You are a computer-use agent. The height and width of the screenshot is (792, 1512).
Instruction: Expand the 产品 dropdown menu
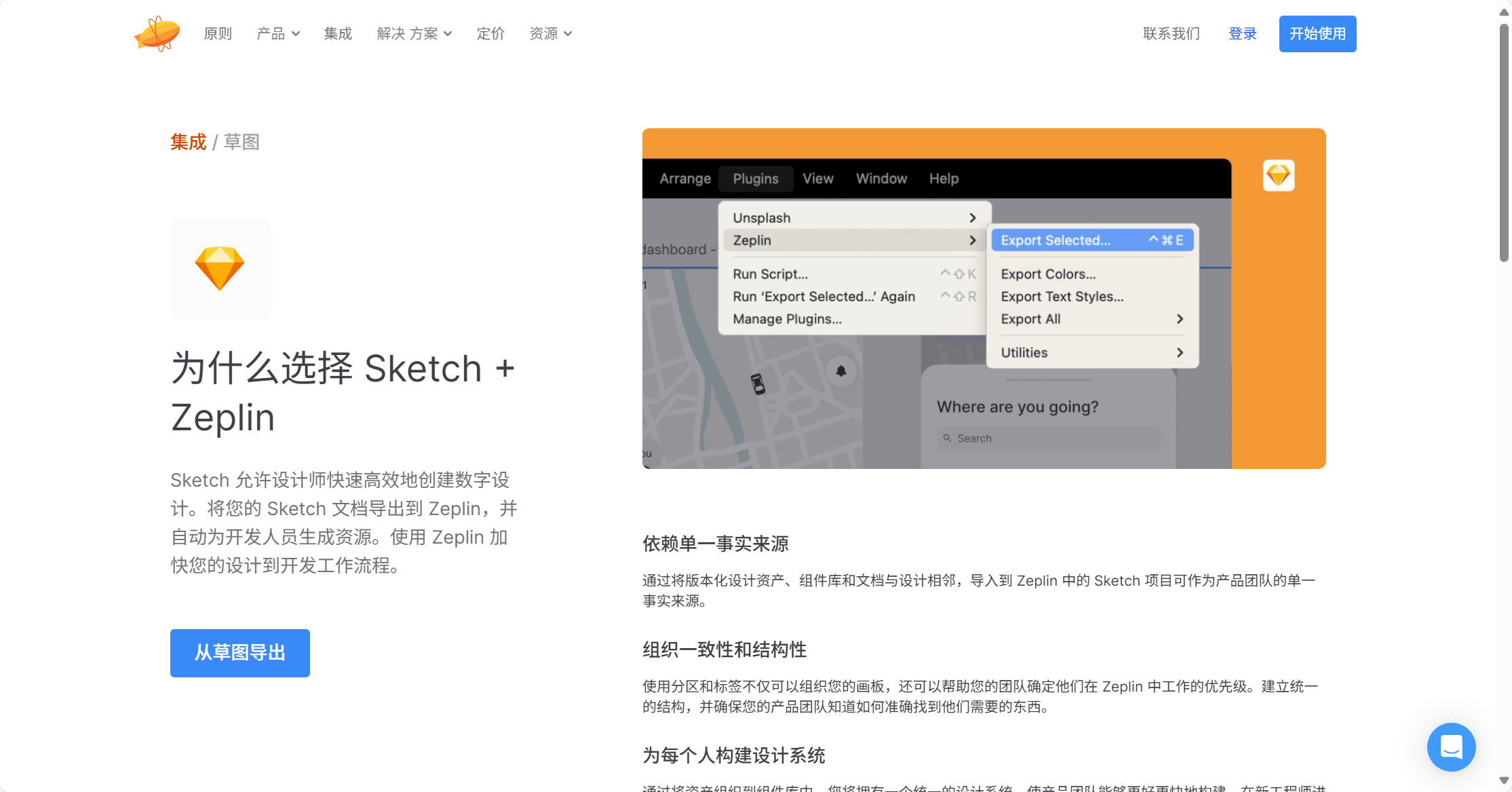pyautogui.click(x=277, y=34)
